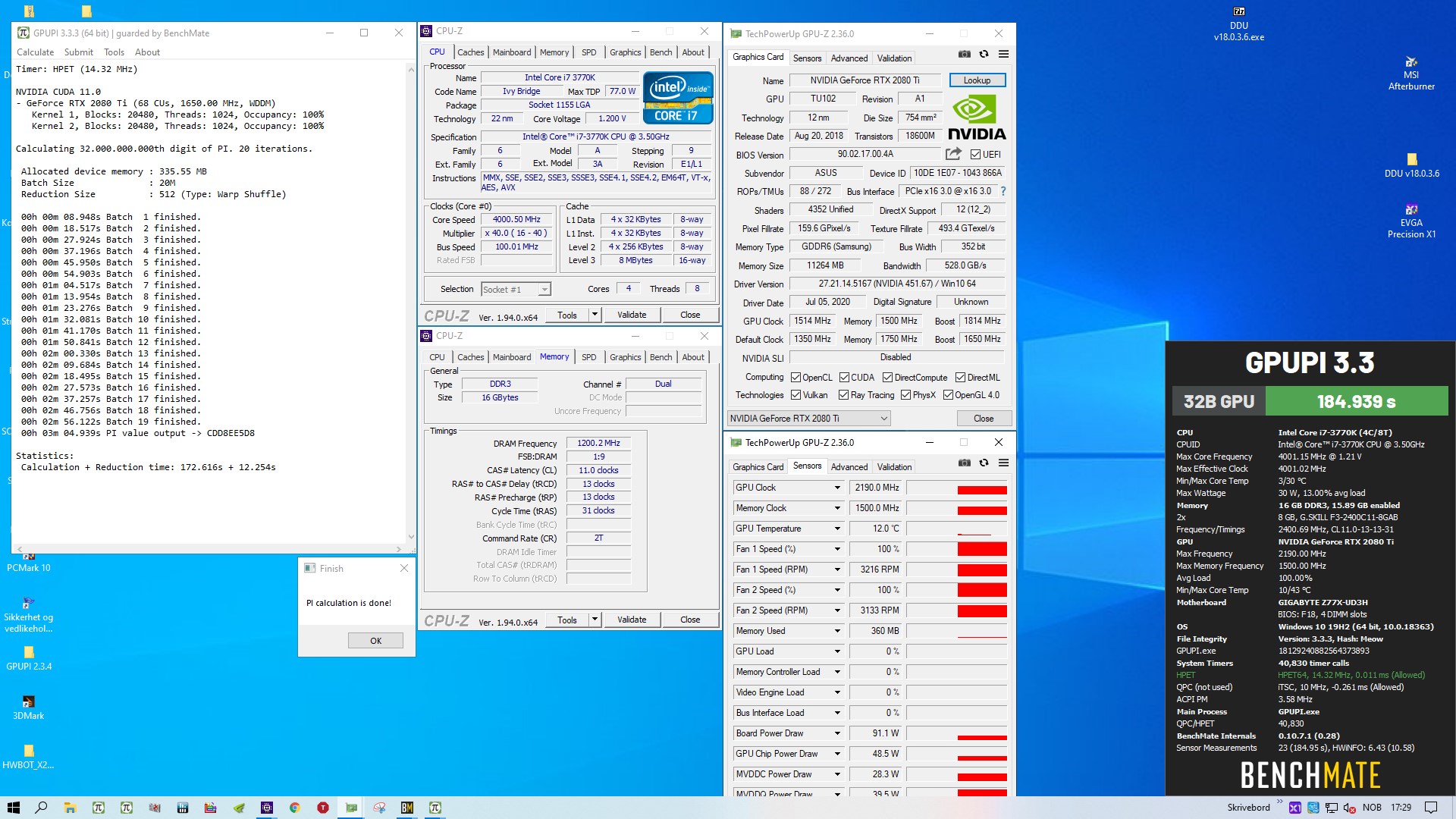Toggle DirectCompute checkbox
Viewport: 1456px width, 819px height.
point(887,378)
